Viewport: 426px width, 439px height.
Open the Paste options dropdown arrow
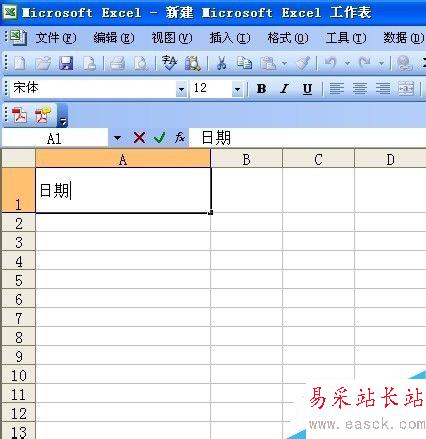pos(284,63)
